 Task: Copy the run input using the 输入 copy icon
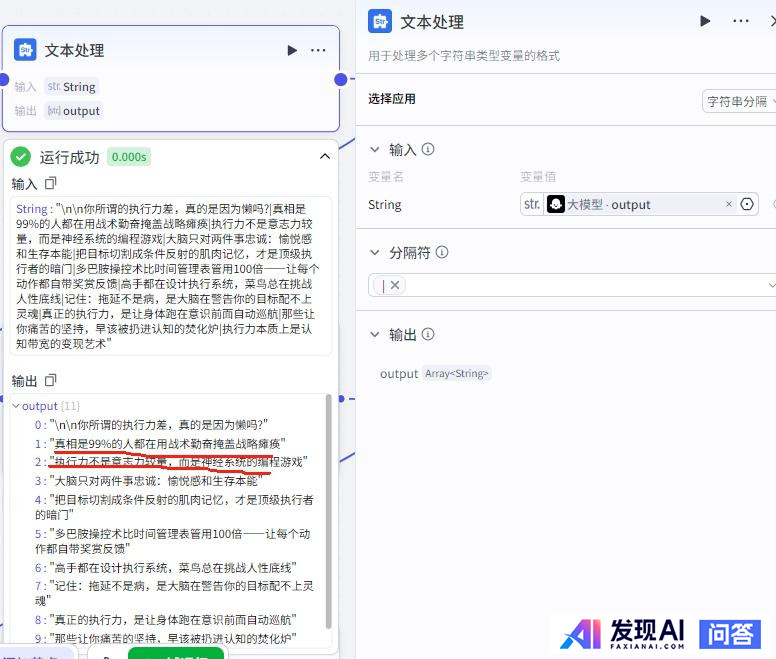(51, 183)
